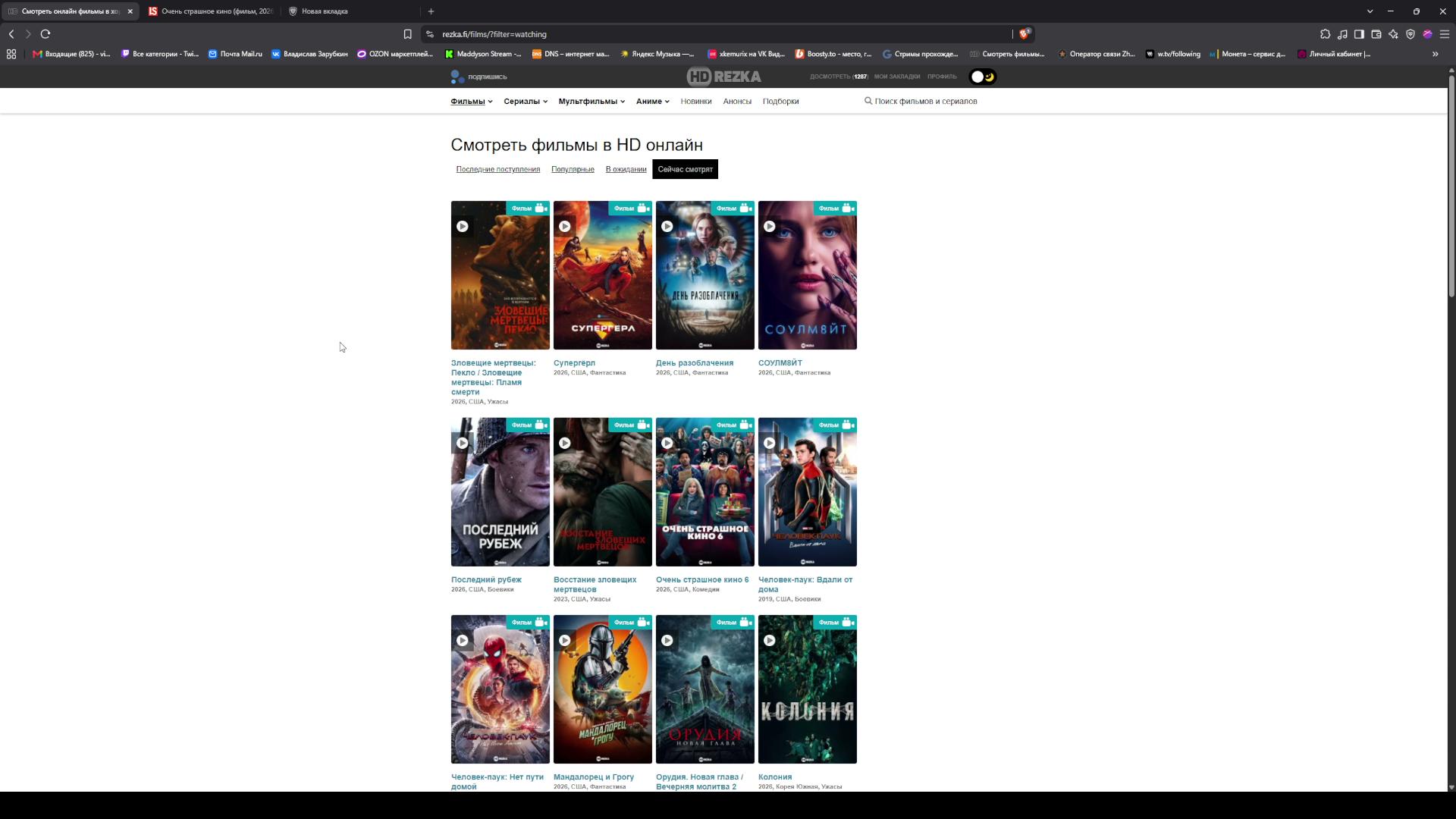Toggle the site dark mode switch
Screen dimensions: 1456x819
tap(984, 77)
